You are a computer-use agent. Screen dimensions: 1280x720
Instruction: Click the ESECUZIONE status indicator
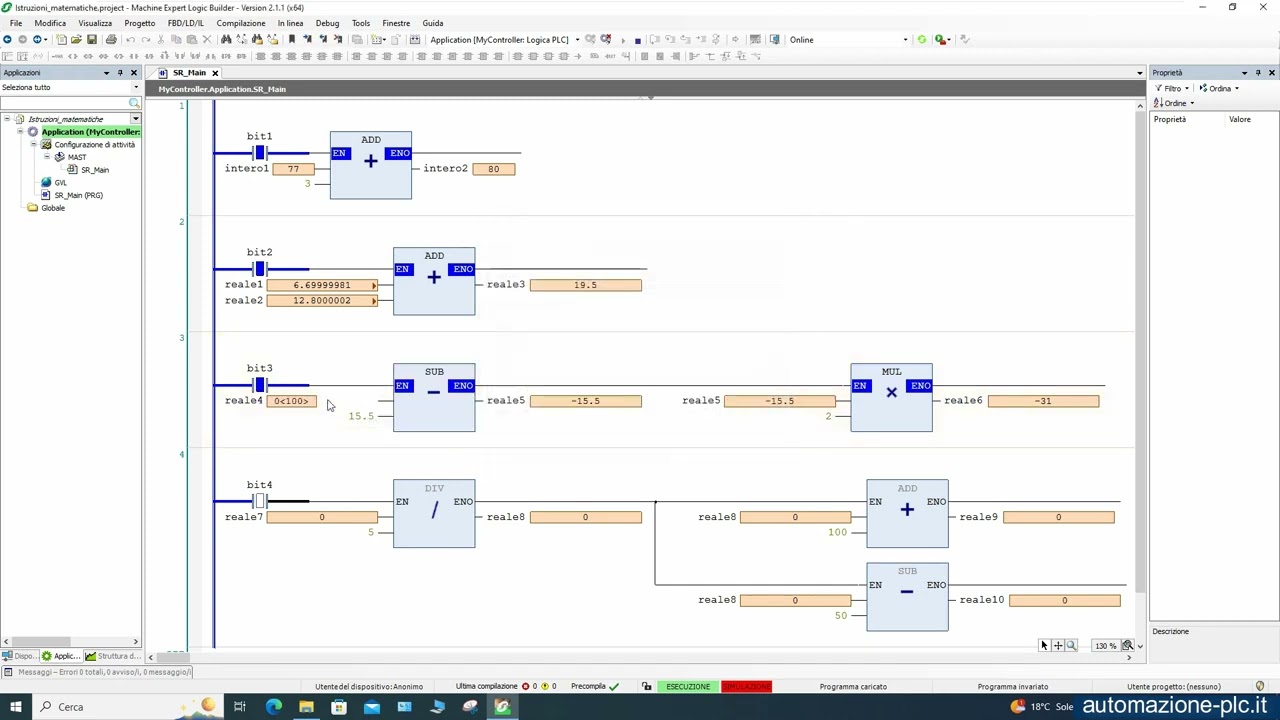[x=688, y=687]
